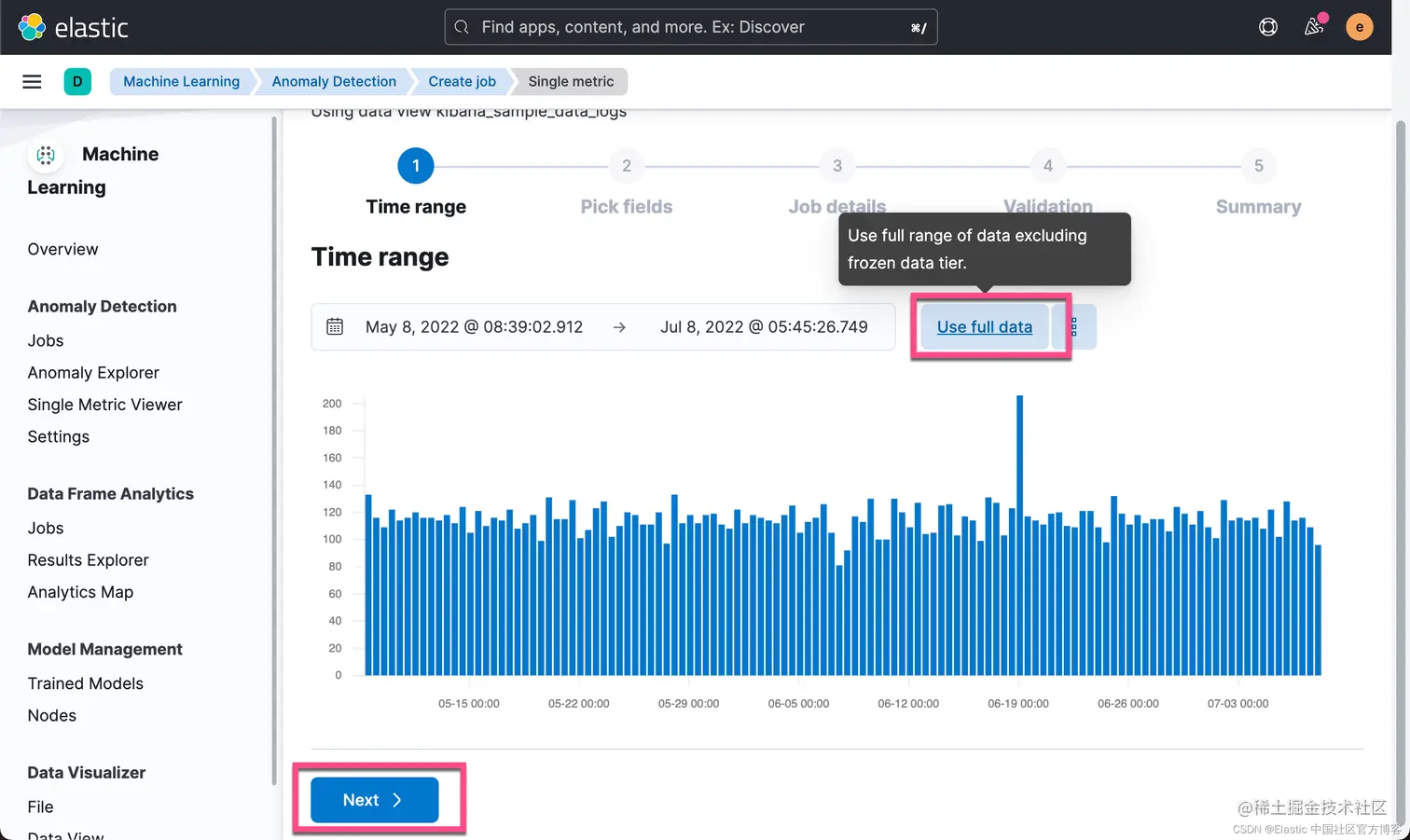Screen dimensions: 1410x840
Task: Click the Model Management heading
Action: 104,649
